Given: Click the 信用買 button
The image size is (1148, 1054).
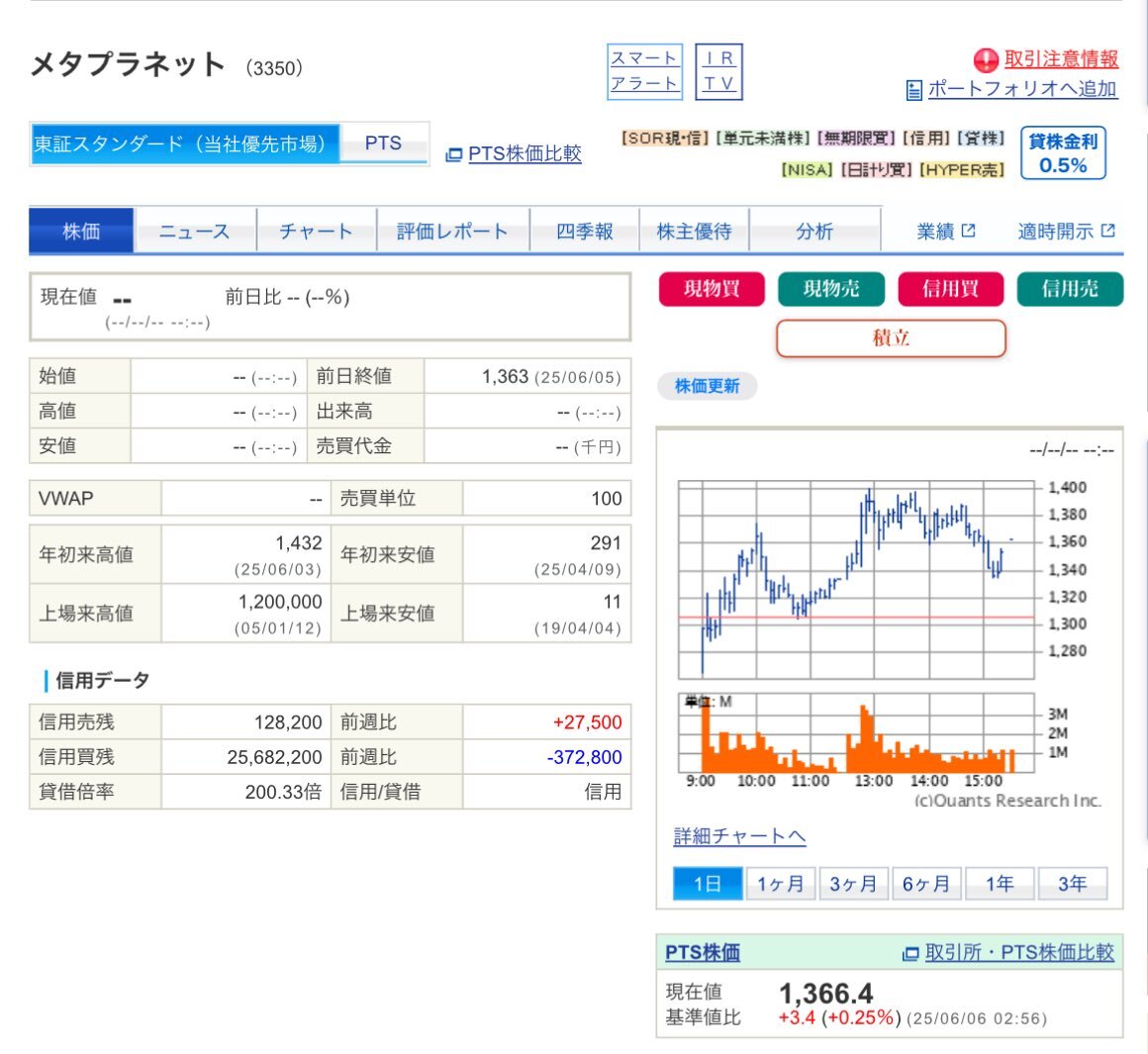Looking at the screenshot, I should [950, 288].
